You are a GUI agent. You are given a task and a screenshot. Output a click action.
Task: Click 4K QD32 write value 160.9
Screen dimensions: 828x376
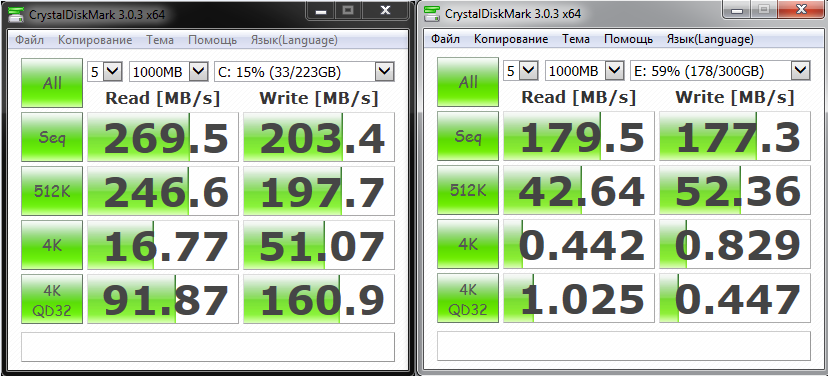click(318, 299)
